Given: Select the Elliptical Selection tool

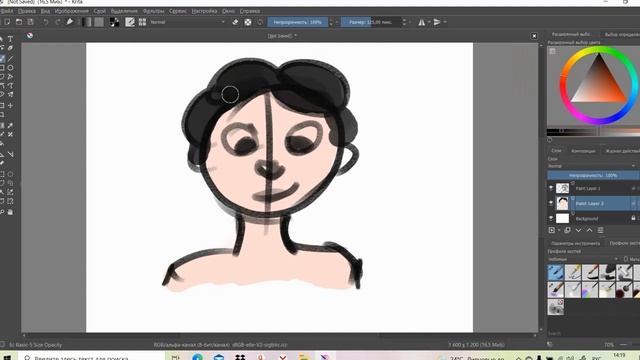Looking at the screenshot, I should point(11,174).
